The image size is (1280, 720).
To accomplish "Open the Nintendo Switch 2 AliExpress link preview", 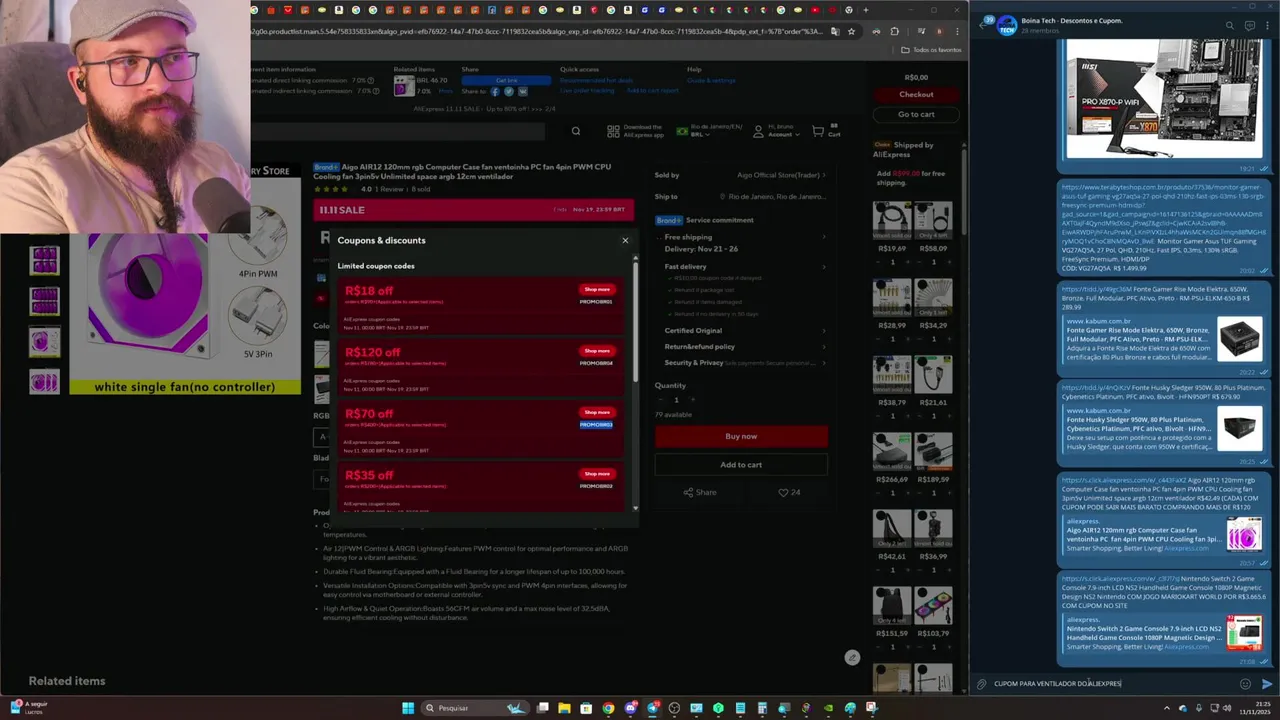I will point(1164,633).
